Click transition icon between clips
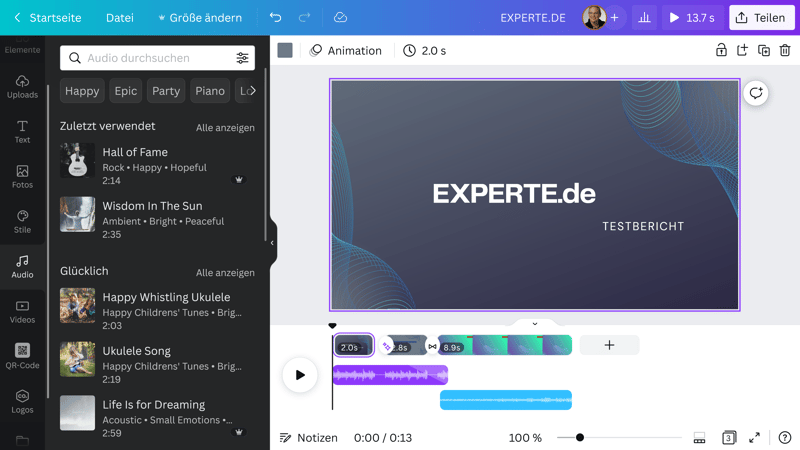The height and width of the screenshot is (450, 800). point(432,346)
